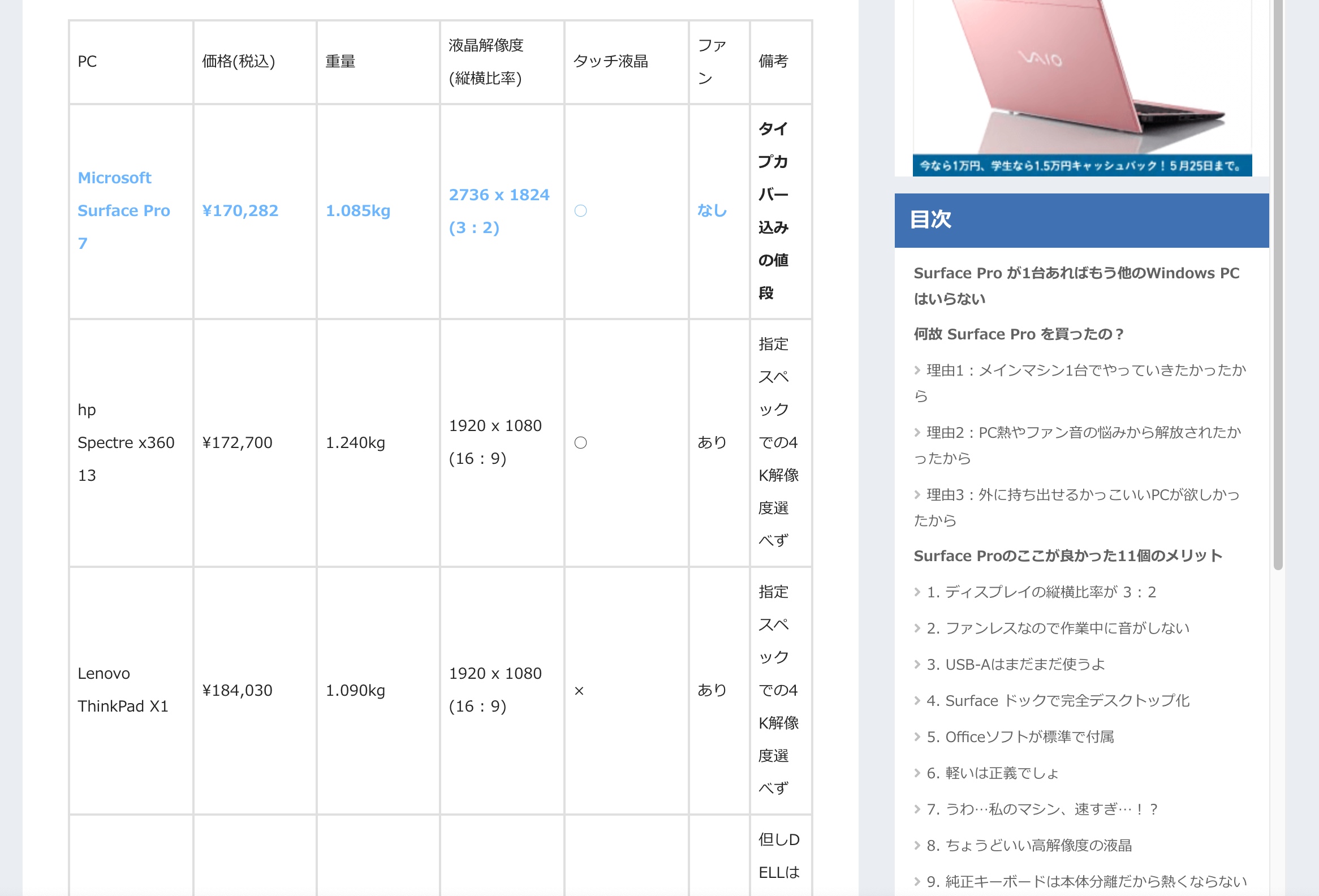Viewport: 1319px width, 896px height.
Task: Jump to '7. うわ…私のマシン、速すぎ' section
Action: [x=1041, y=809]
